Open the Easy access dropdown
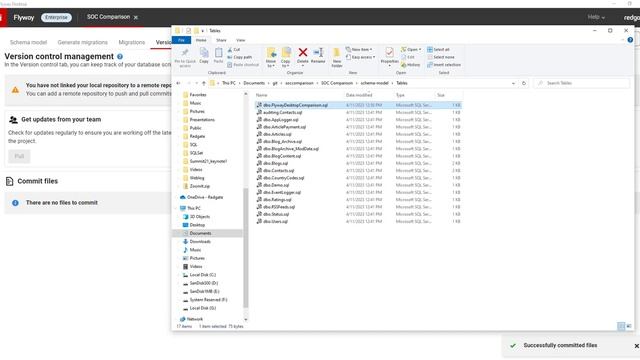The image size is (640, 360). [x=360, y=57]
